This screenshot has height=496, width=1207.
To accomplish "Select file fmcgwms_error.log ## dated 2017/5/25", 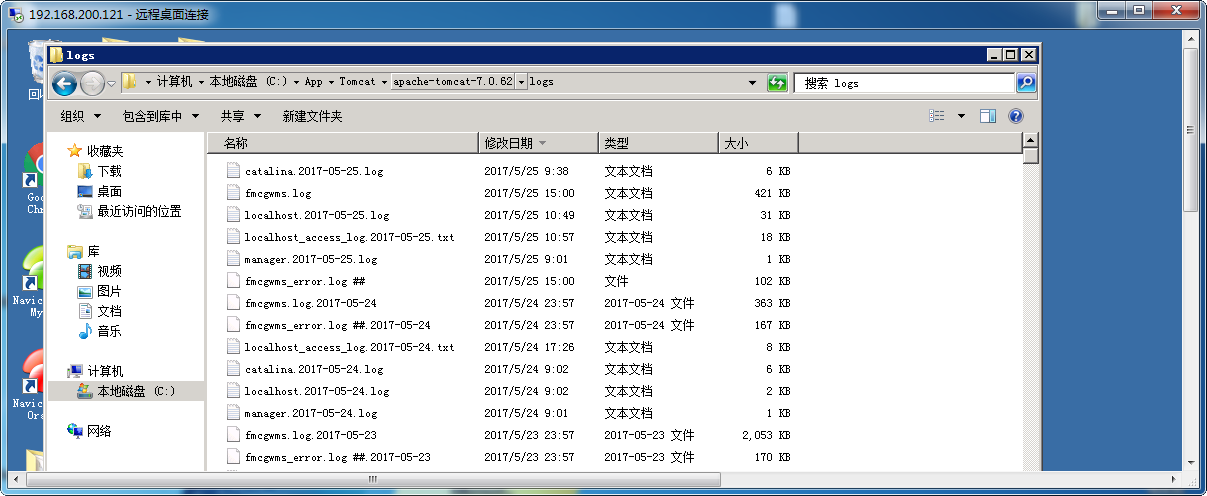I will tap(305, 281).
